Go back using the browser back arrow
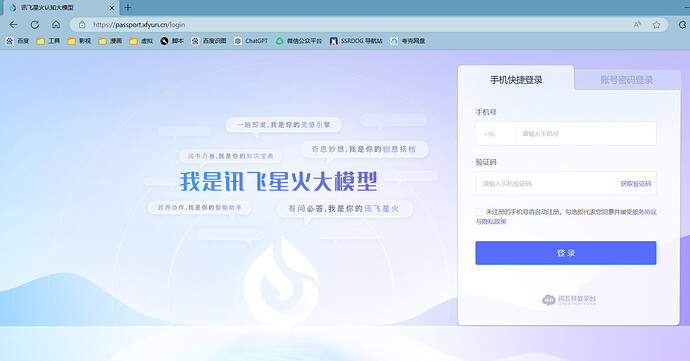690x361 pixels. tap(14, 25)
